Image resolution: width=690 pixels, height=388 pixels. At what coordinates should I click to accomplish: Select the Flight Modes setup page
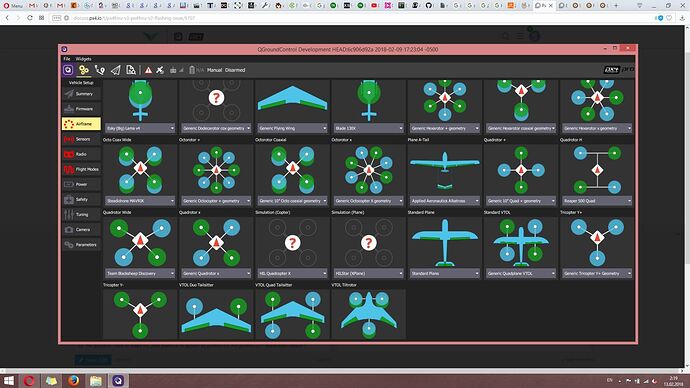[81, 169]
